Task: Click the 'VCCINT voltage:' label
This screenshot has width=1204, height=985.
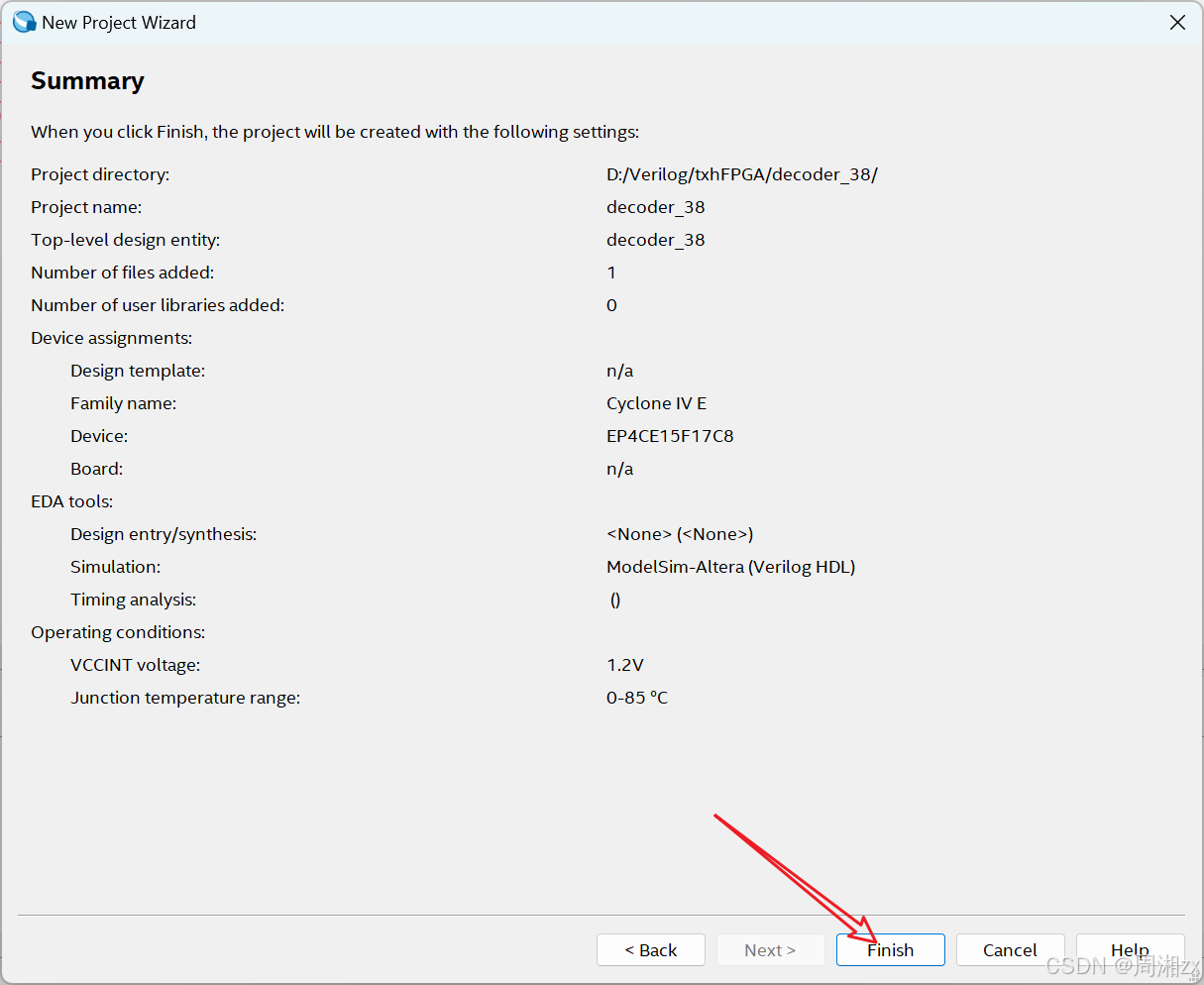Action: 135,665
